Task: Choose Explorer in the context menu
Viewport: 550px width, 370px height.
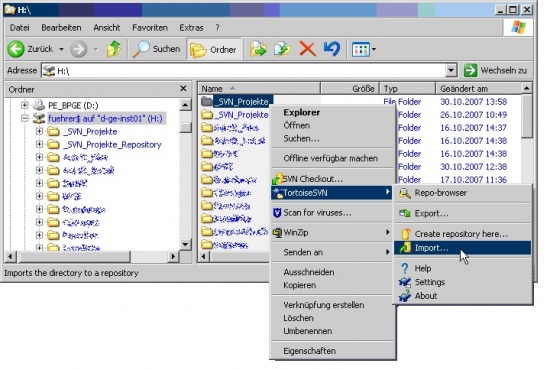Action: (333, 113)
